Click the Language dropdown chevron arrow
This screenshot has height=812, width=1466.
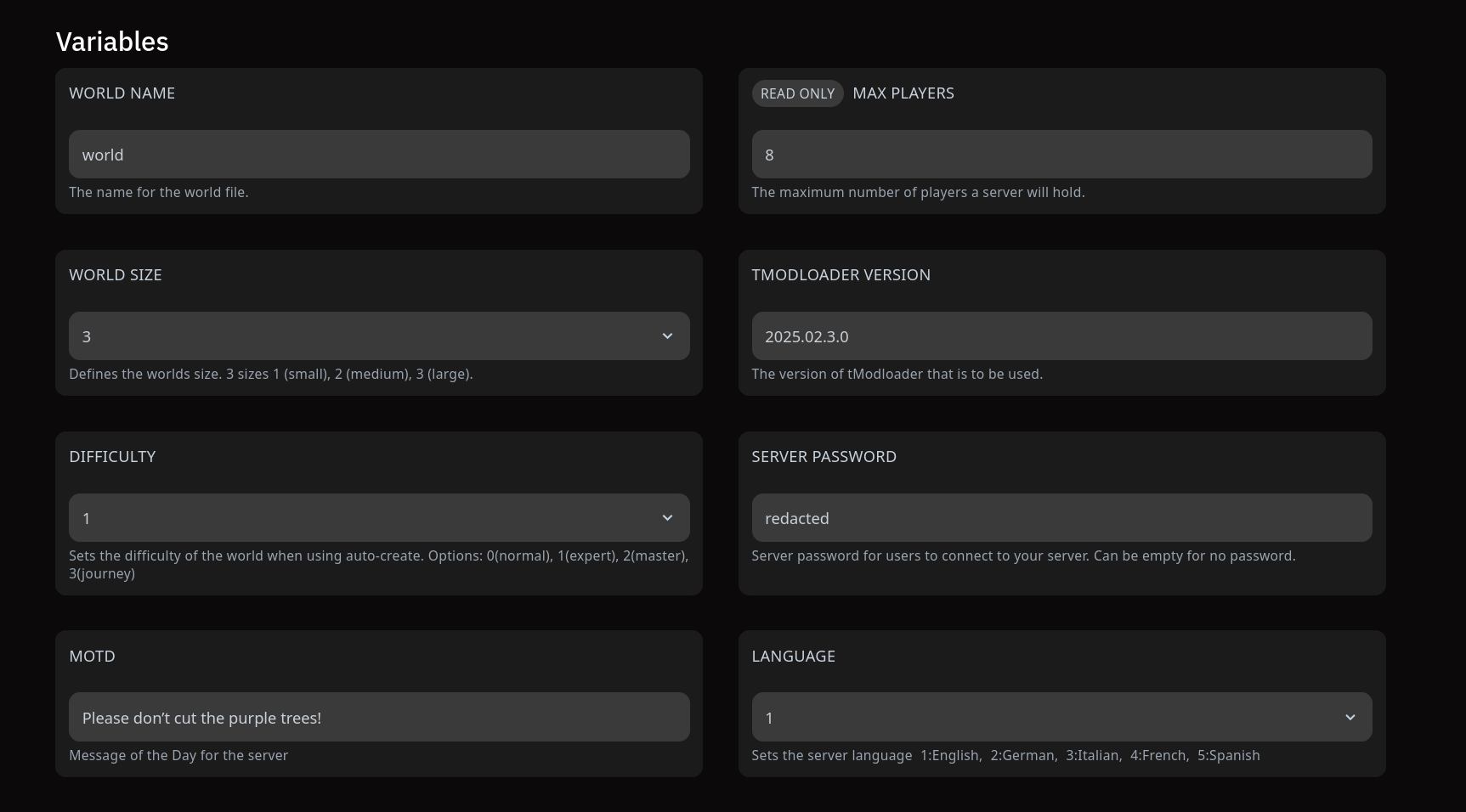point(1350,718)
